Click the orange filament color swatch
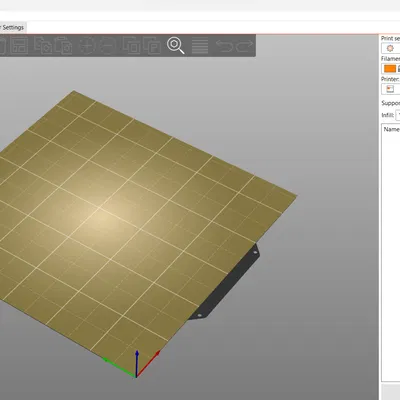Viewport: 400px width, 400px height. [x=390, y=69]
